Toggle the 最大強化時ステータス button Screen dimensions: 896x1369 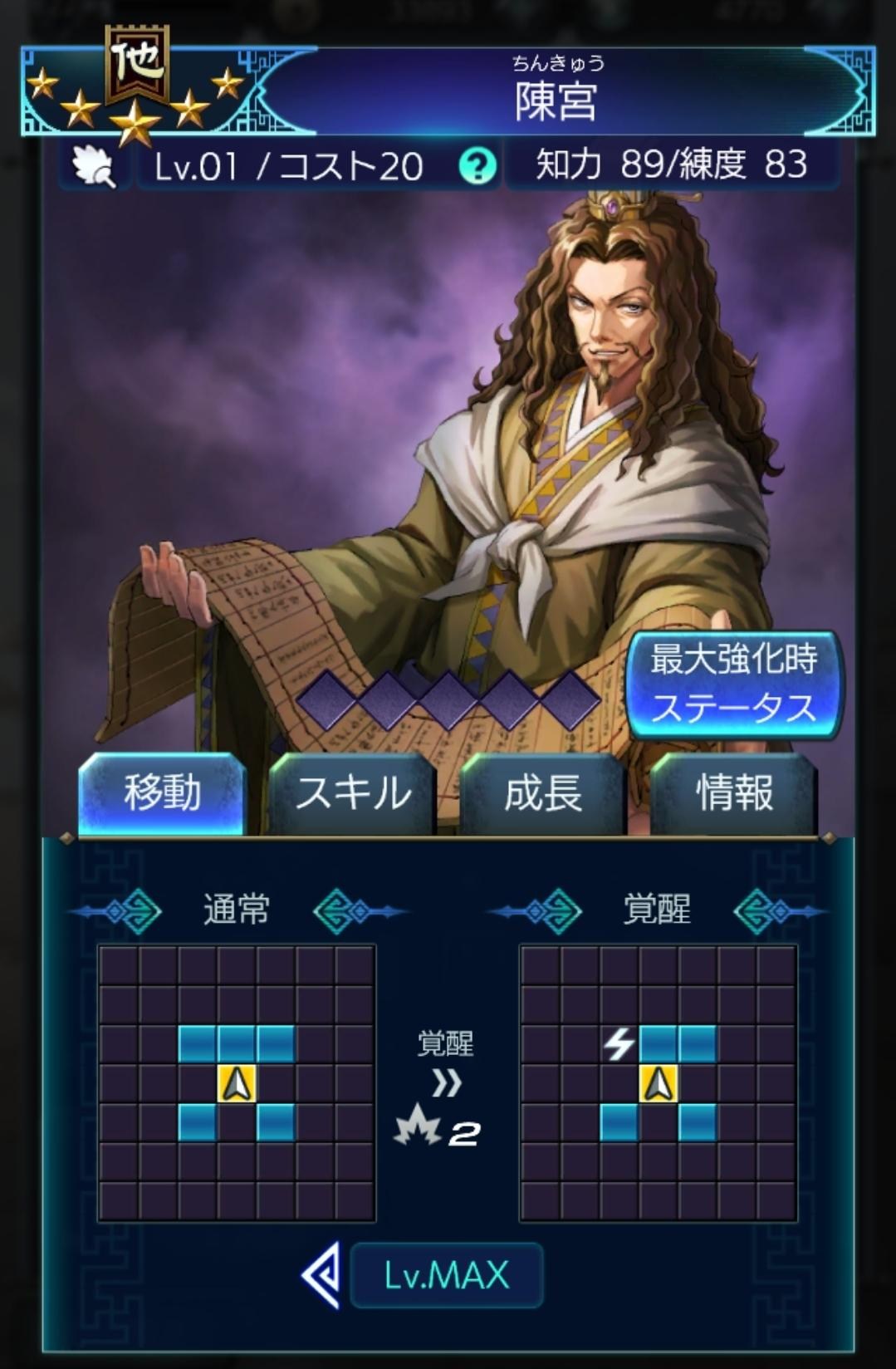tap(734, 684)
